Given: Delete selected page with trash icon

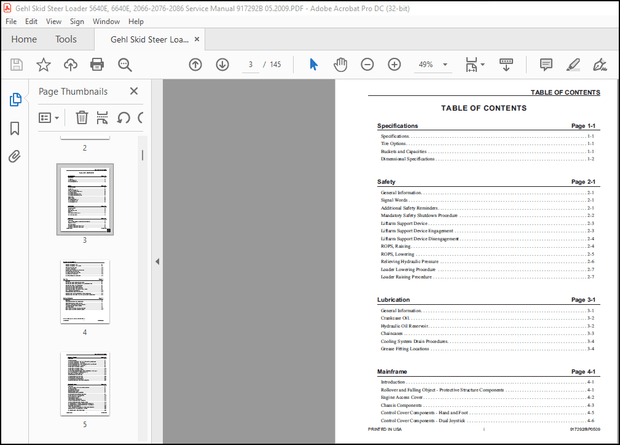Looking at the screenshot, I should 82,117.
